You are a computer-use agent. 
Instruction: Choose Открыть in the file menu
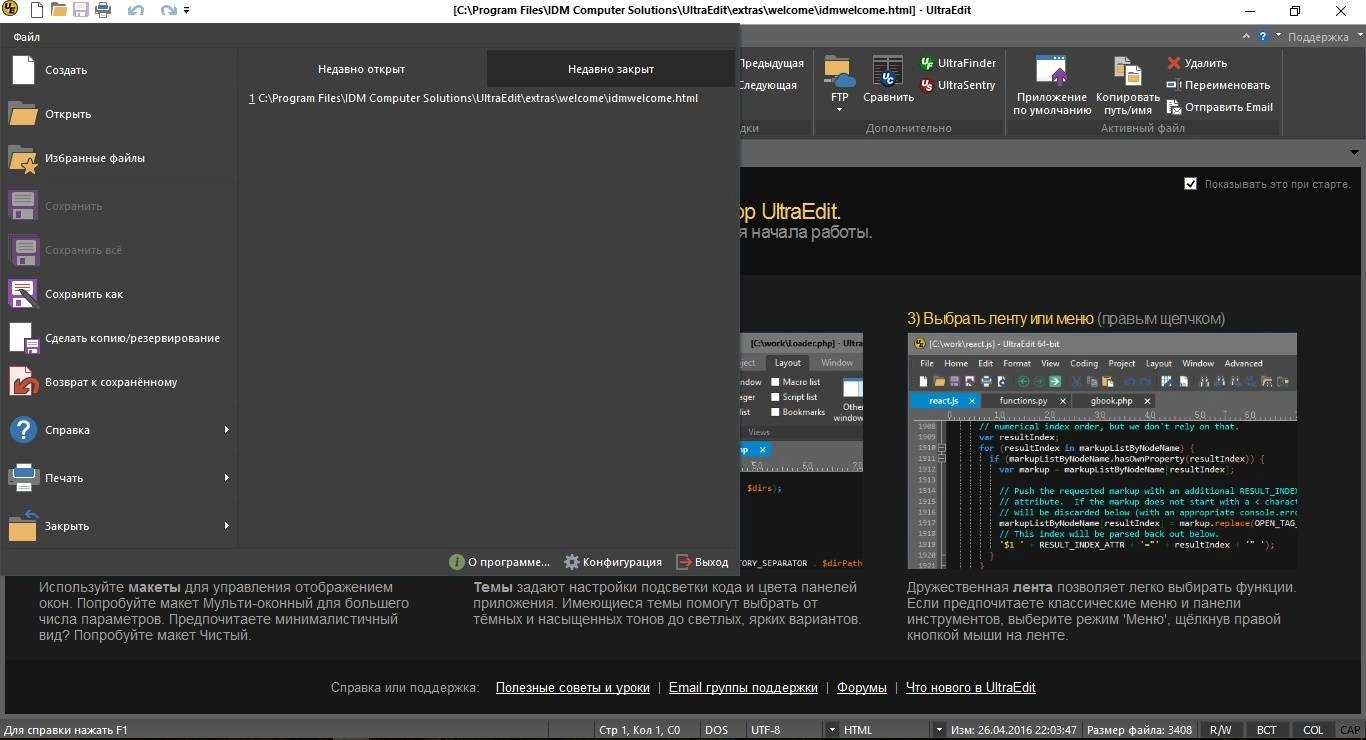[x=119, y=114]
